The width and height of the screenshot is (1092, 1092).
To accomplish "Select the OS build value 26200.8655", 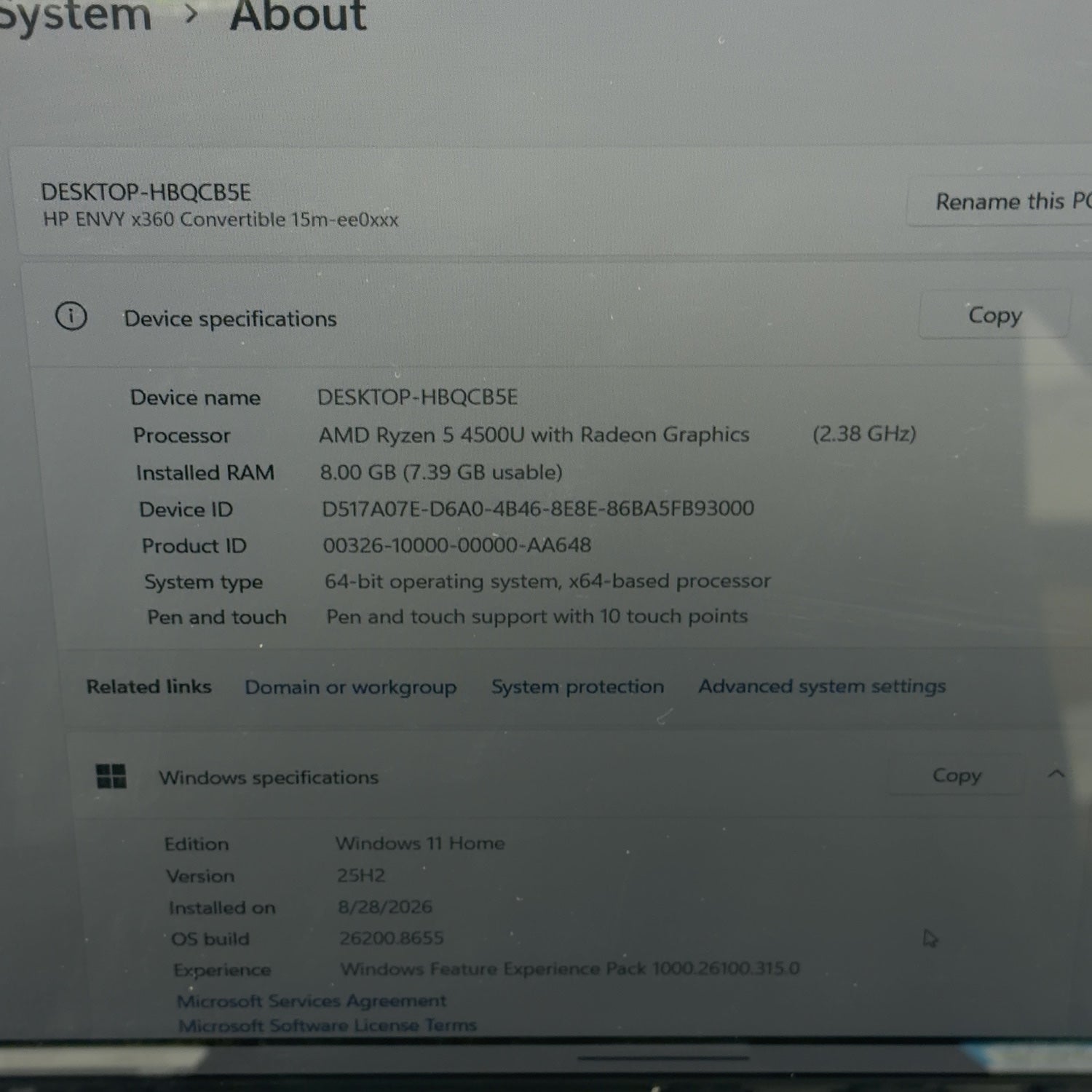I will [x=392, y=938].
